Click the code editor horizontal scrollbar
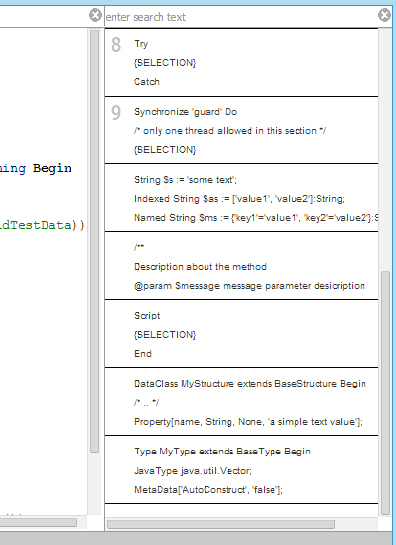The height and width of the screenshot is (545, 396). point(38,522)
